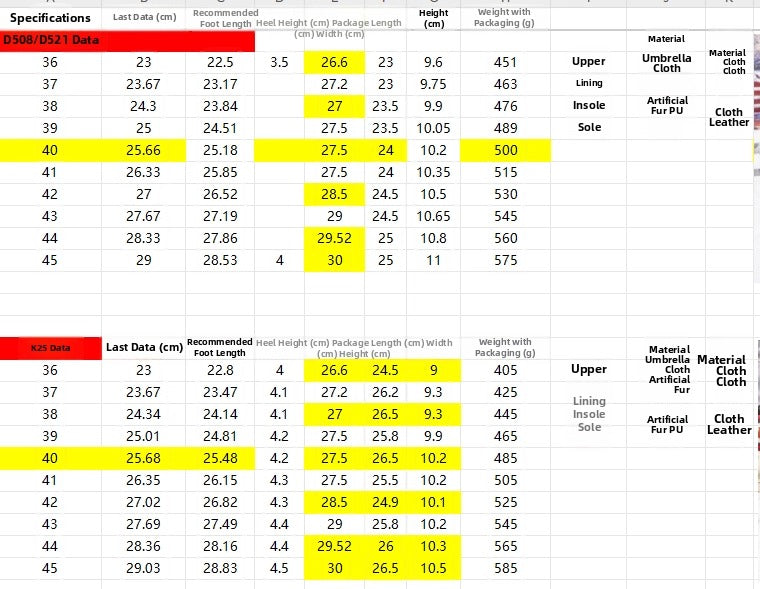The image size is (760, 589).
Task: Click the cell showing 28.83
Action: pyautogui.click(x=219, y=568)
